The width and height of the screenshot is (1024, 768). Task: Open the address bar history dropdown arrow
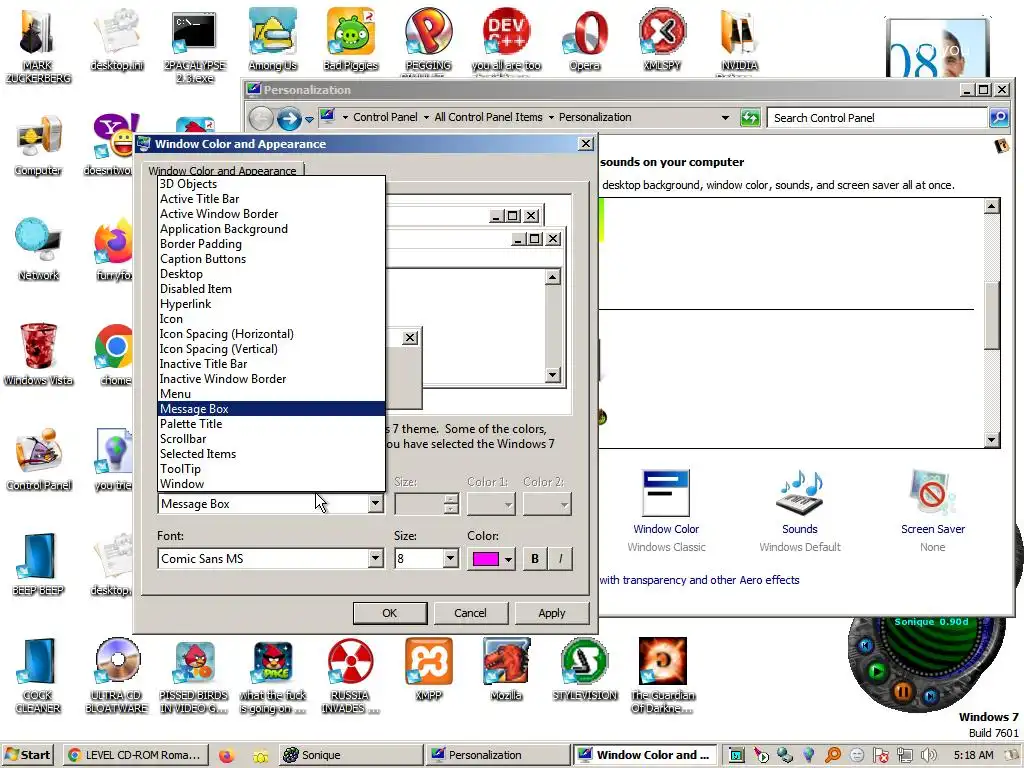[x=725, y=118]
